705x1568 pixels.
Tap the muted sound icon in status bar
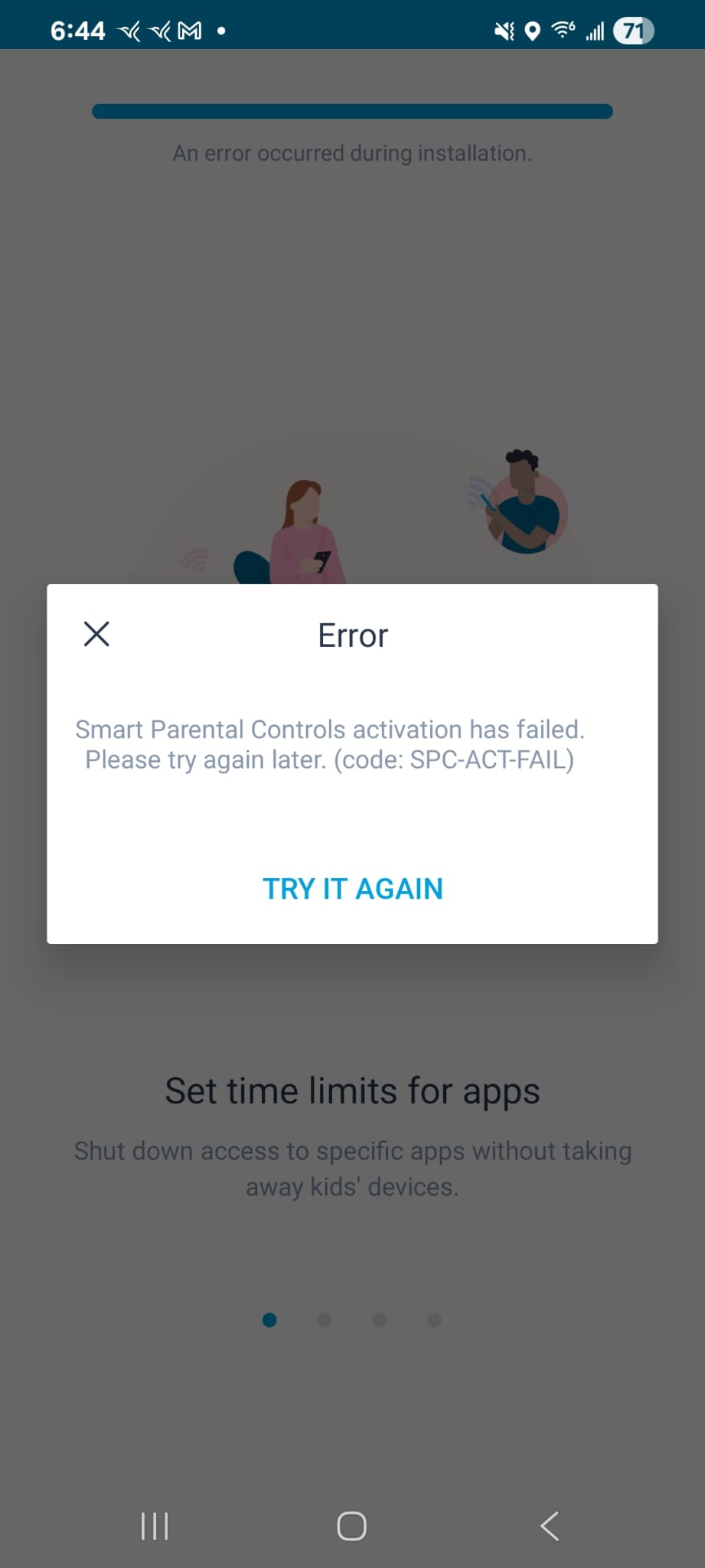coord(504,31)
